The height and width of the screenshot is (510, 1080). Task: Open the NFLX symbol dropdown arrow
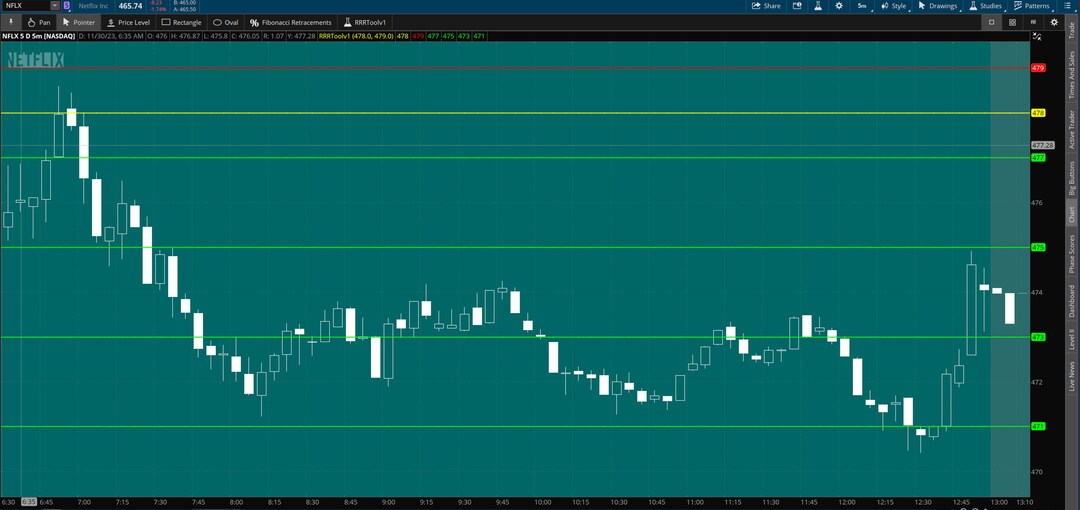[54, 6]
